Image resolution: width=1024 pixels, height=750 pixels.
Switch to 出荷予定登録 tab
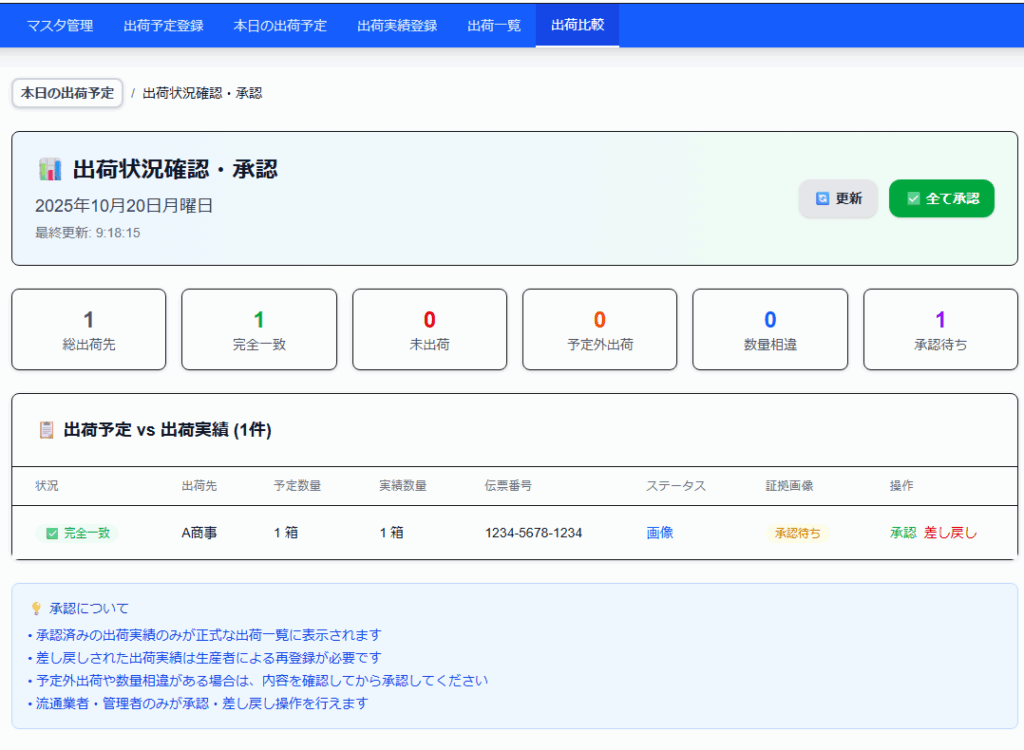pyautogui.click(x=163, y=25)
